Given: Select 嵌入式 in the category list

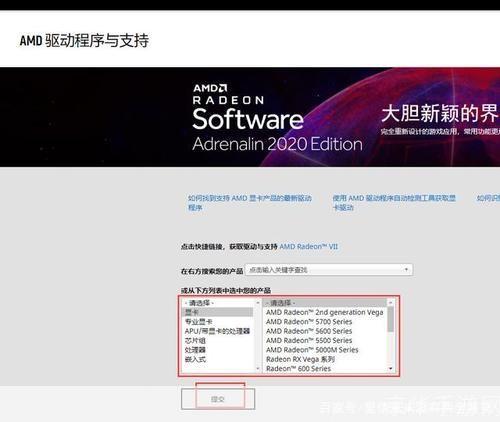Looking at the screenshot, I should (217, 359).
